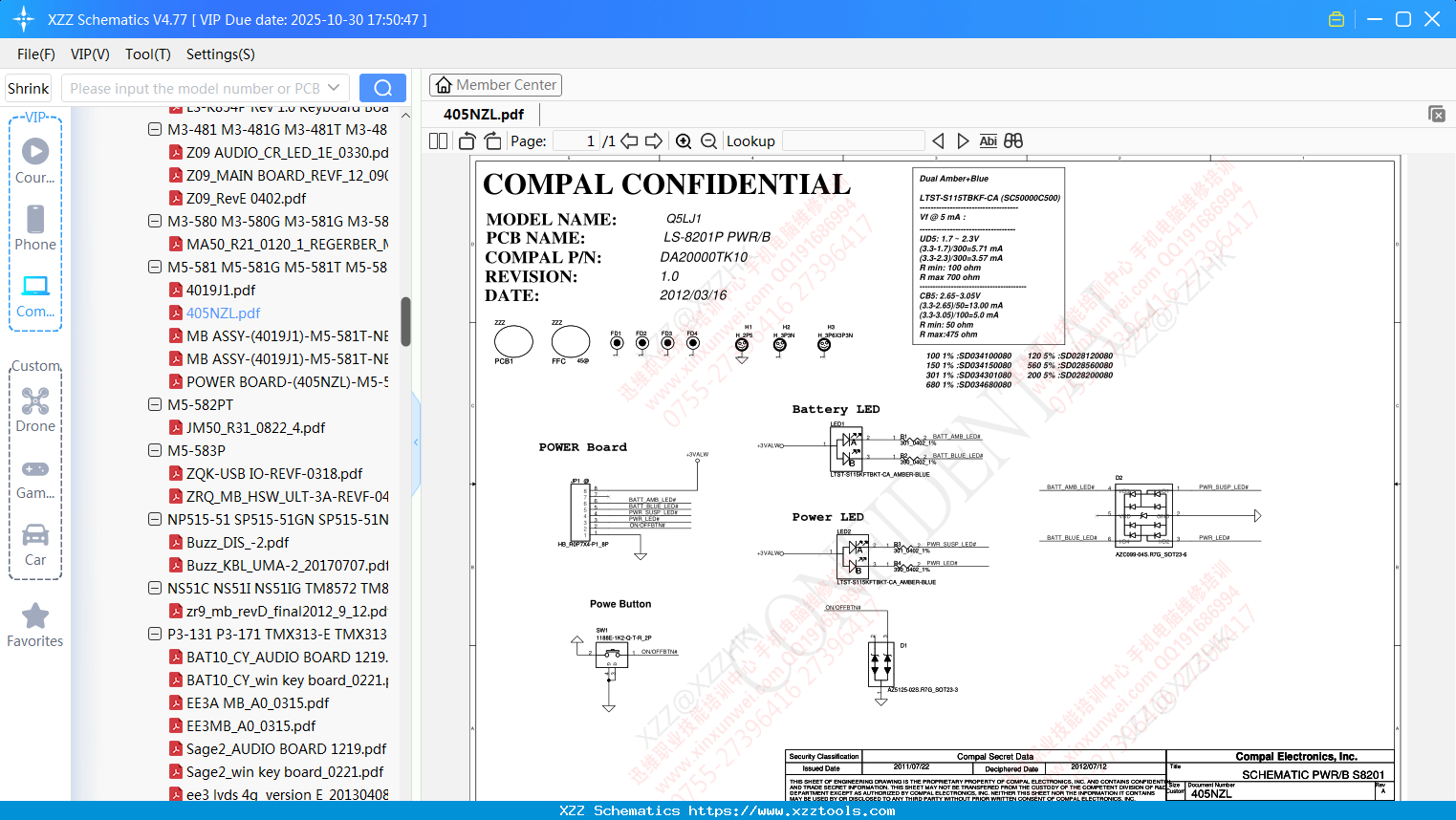Collapse the P3-131 P3-171 tree group
The width and height of the screenshot is (1456, 820).
155,634
